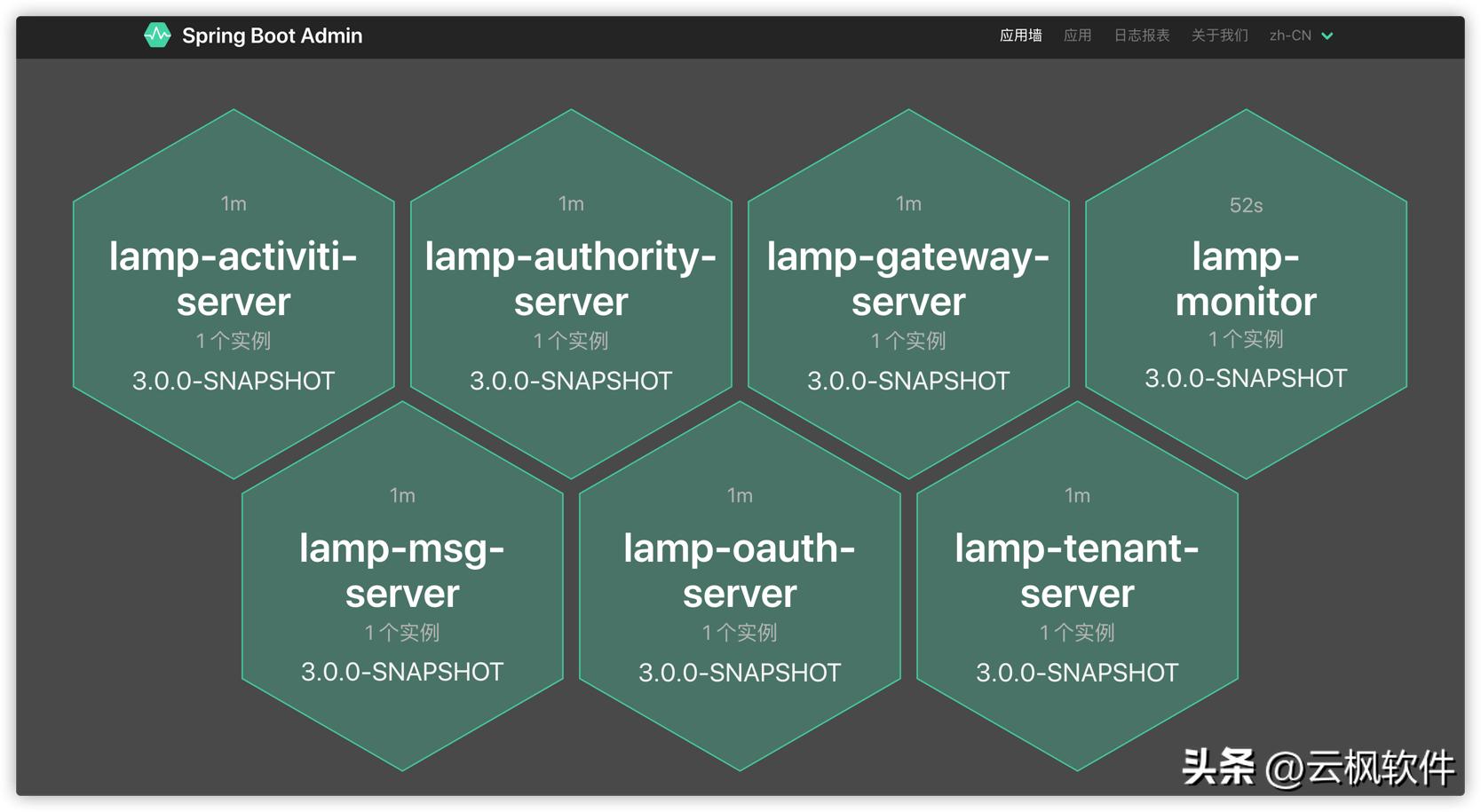
Task: Click 1 个实例 under lamp-monitor
Action: pyautogui.click(x=1245, y=338)
